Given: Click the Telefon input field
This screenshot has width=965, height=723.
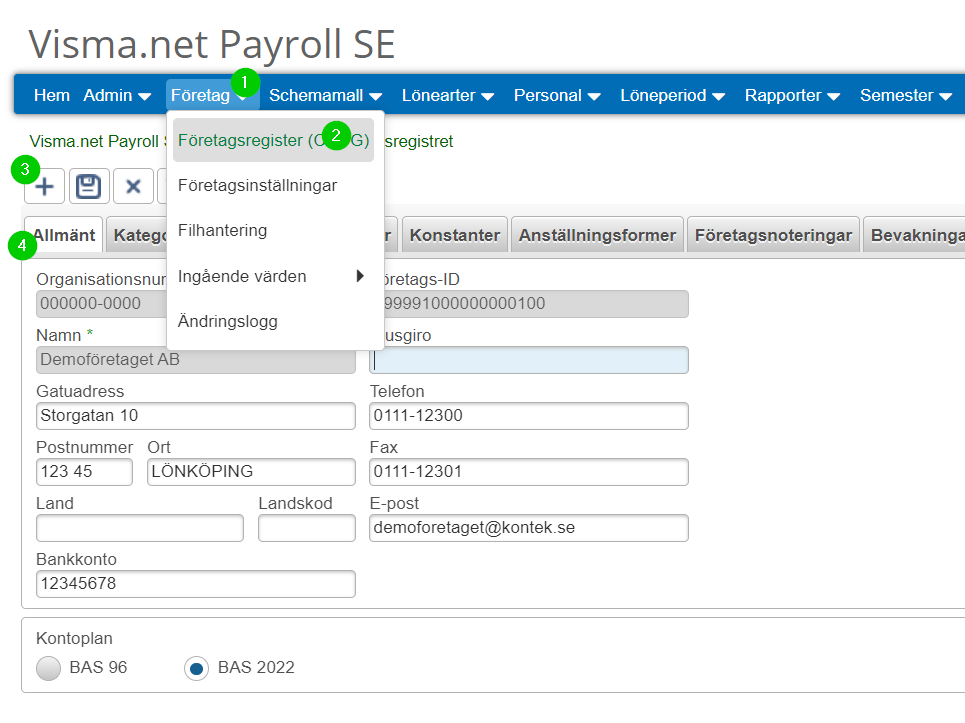Looking at the screenshot, I should 529,416.
